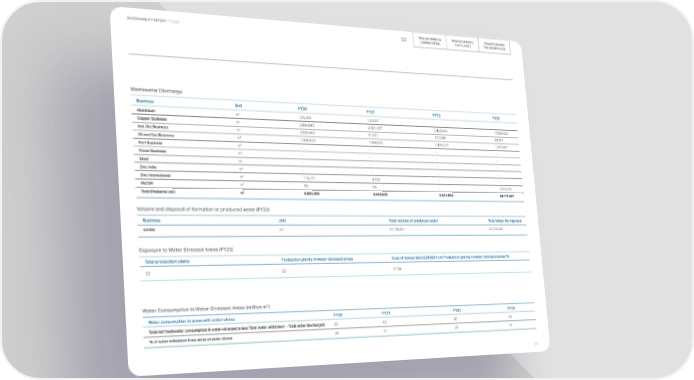Viewport: 694px width, 380px height.
Task: Click the Total production plants column header
Action: click(167, 261)
